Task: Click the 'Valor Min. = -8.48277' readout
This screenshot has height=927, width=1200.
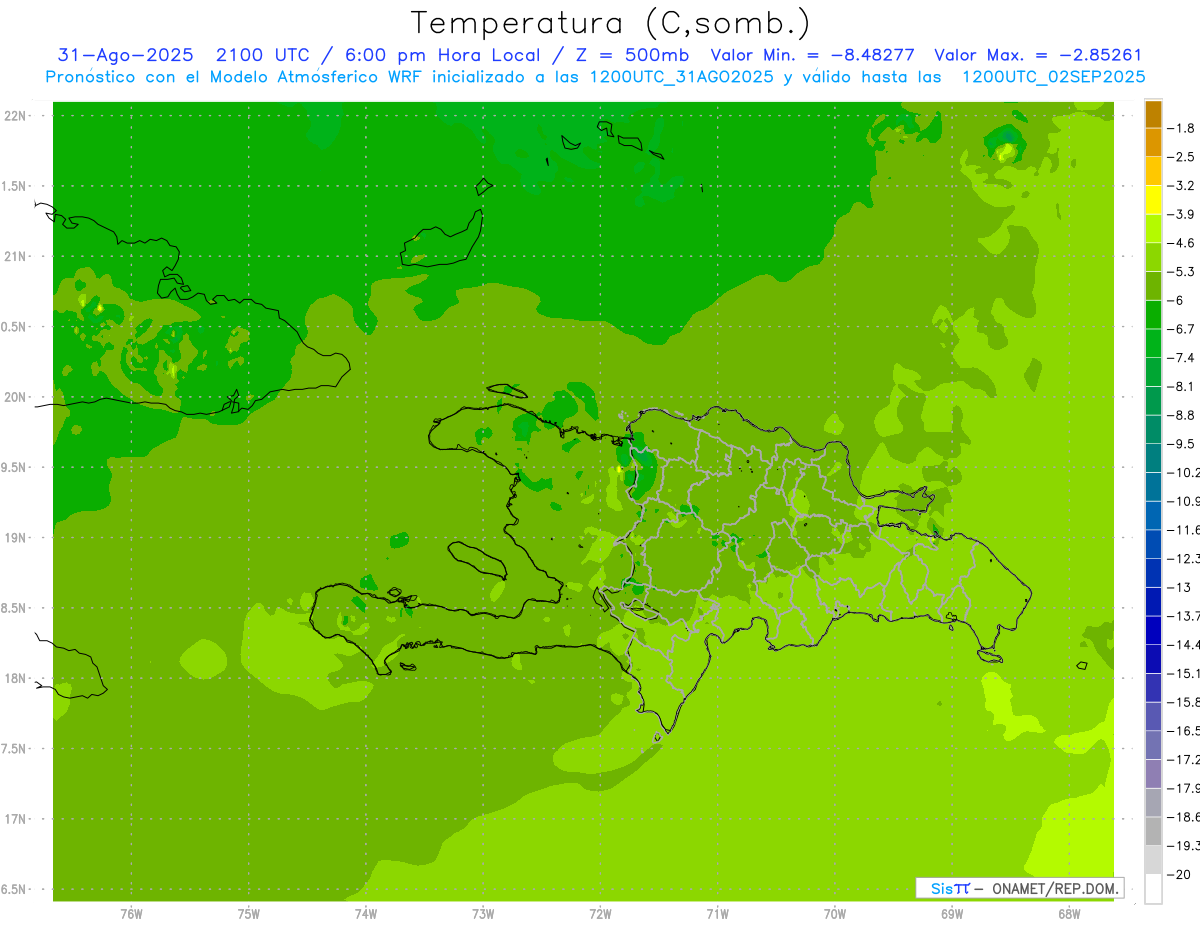Action: tap(813, 55)
